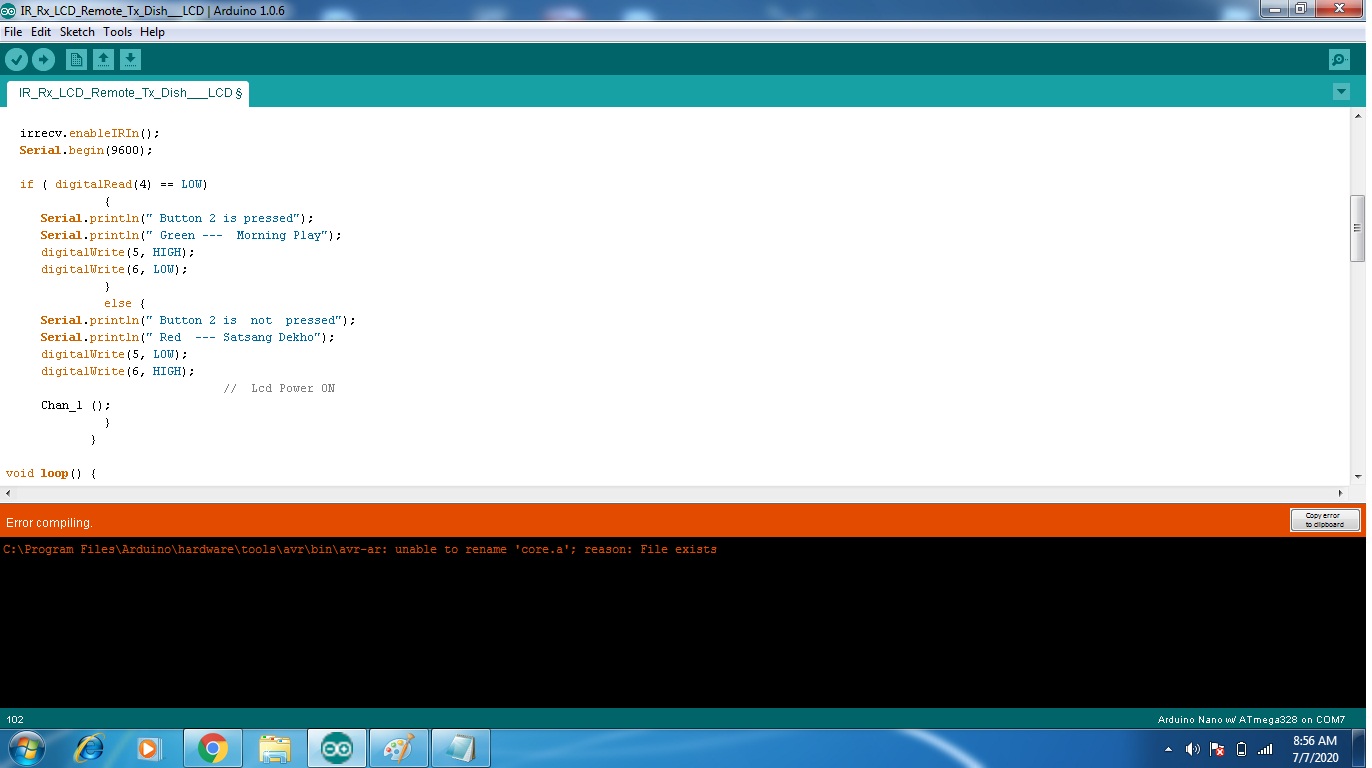Open the notepad-like taskbar application

460,749
